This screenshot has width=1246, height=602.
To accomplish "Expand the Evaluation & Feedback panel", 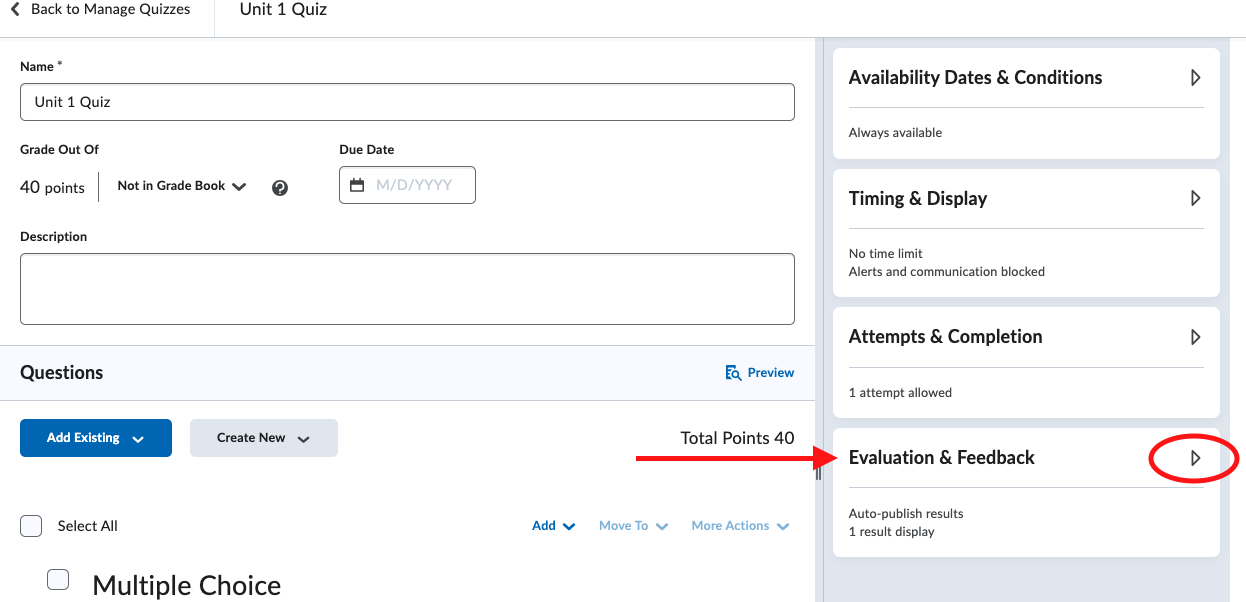I will [x=1195, y=458].
